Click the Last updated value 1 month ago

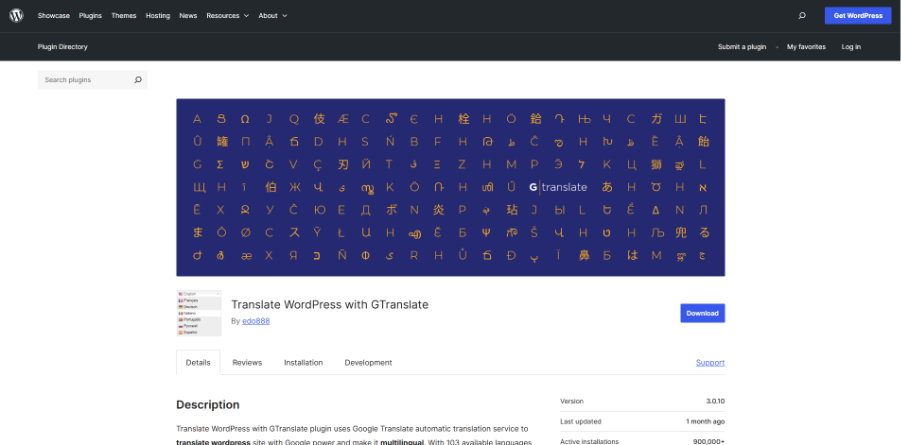tap(705, 421)
